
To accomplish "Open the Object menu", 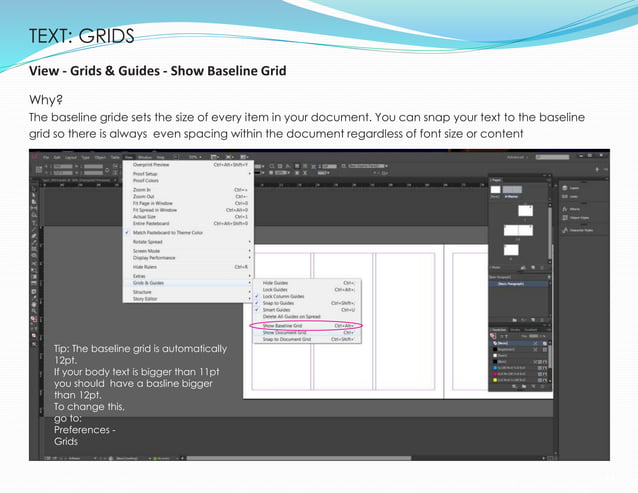I will (x=100, y=157).
